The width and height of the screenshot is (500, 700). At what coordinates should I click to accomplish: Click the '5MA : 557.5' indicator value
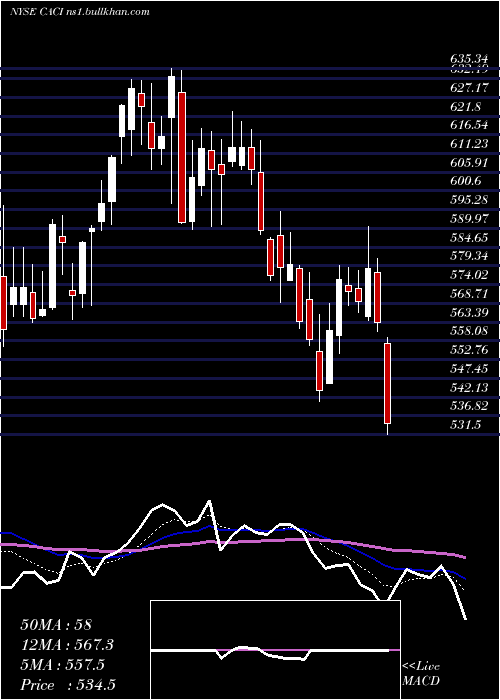coord(62,665)
